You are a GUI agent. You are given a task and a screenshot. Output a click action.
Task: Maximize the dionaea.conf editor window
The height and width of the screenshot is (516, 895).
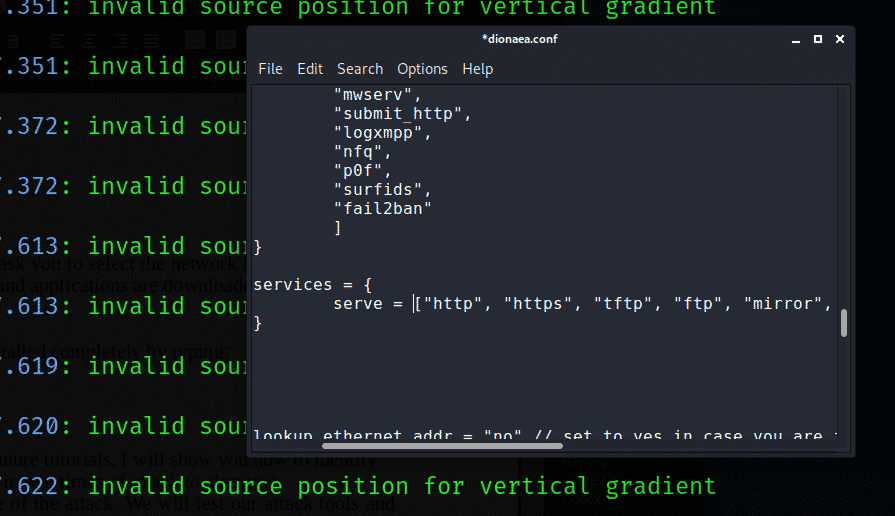817,39
